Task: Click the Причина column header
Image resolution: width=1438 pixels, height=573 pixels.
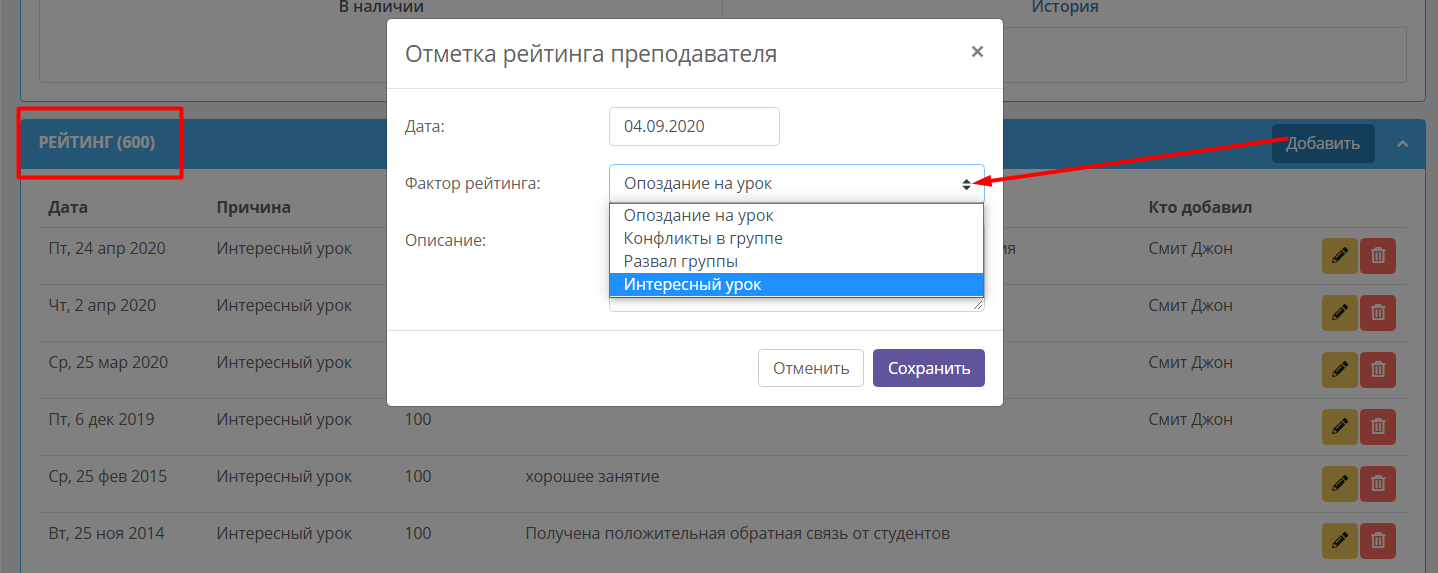Action: pyautogui.click(x=254, y=208)
